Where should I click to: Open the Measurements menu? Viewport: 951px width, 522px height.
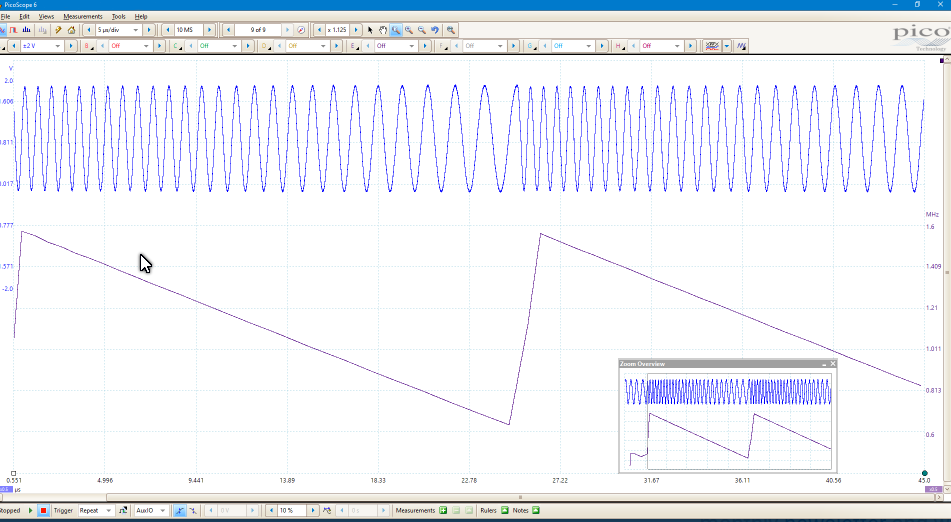(82, 17)
